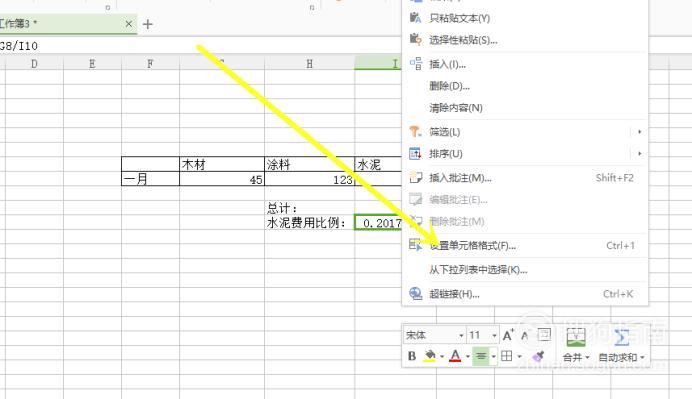This screenshot has width=692, height=399.
Task: Click the cell containing 水泥
Action: [378, 164]
